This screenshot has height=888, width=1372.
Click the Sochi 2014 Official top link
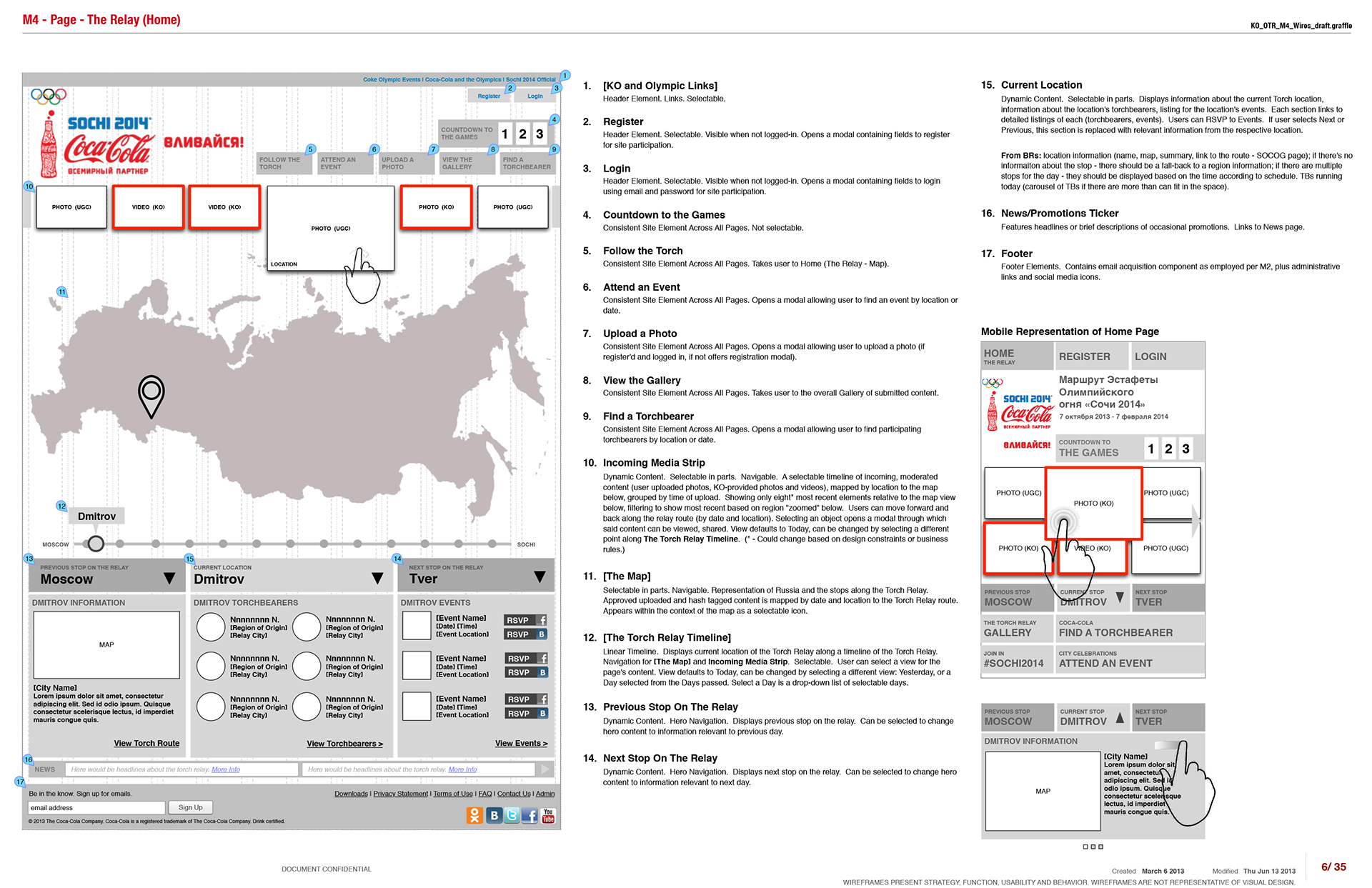click(530, 79)
